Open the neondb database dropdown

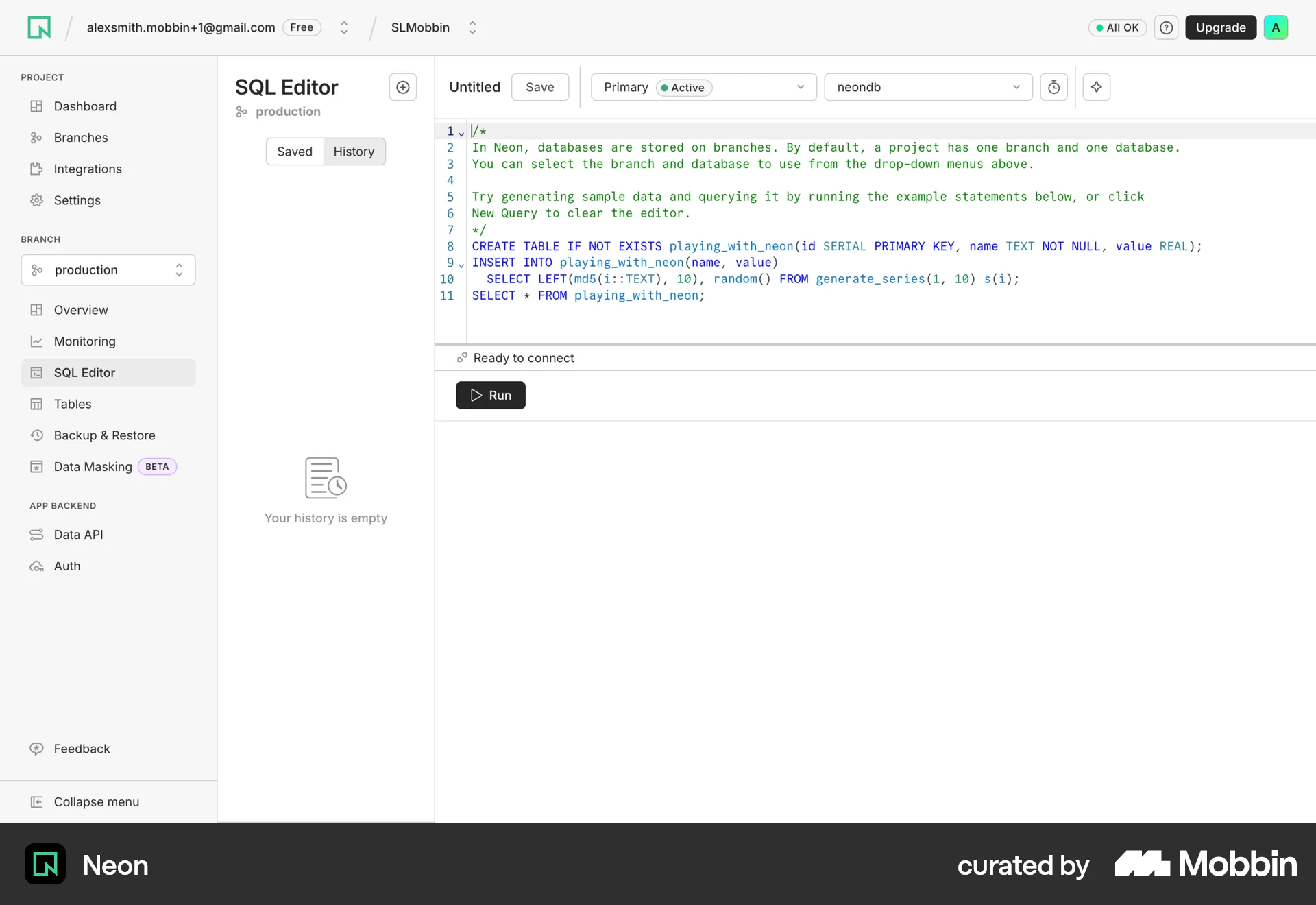928,87
